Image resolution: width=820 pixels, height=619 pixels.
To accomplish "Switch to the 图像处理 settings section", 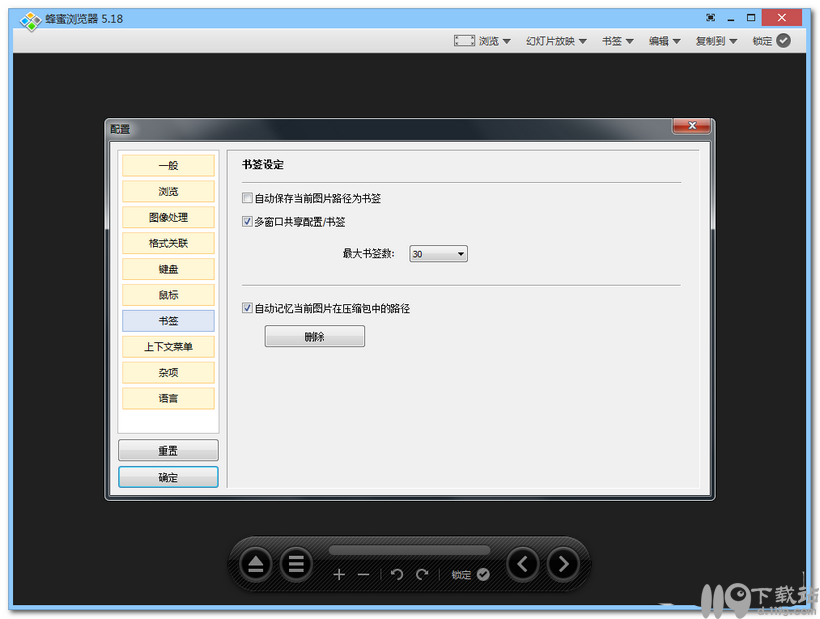I will pos(167,217).
